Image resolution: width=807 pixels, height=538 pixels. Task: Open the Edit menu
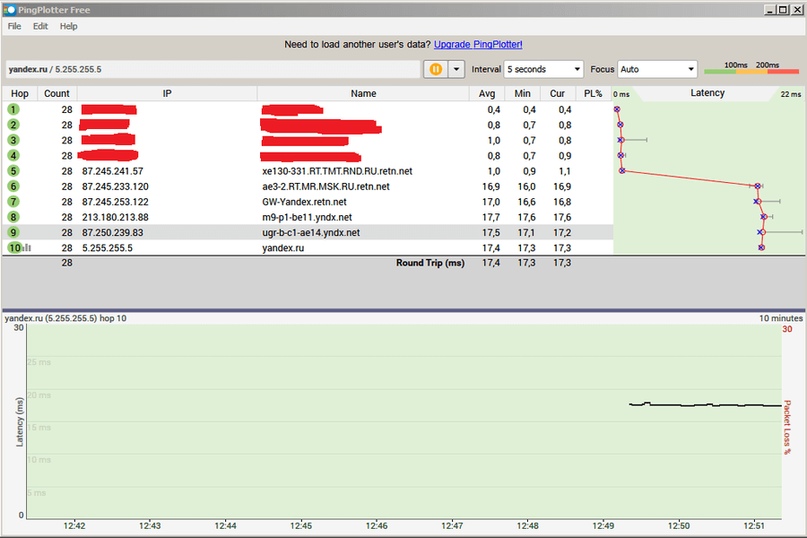pos(41,26)
